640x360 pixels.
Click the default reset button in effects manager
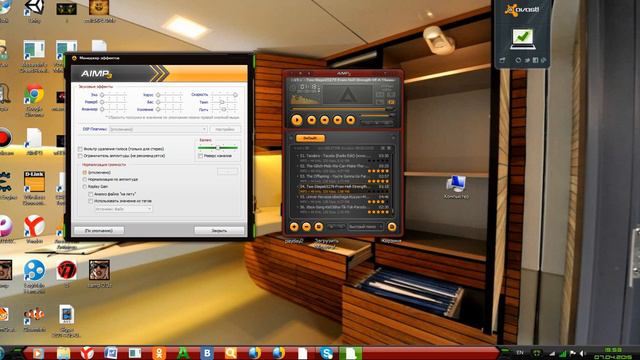pyautogui.click(x=99, y=230)
